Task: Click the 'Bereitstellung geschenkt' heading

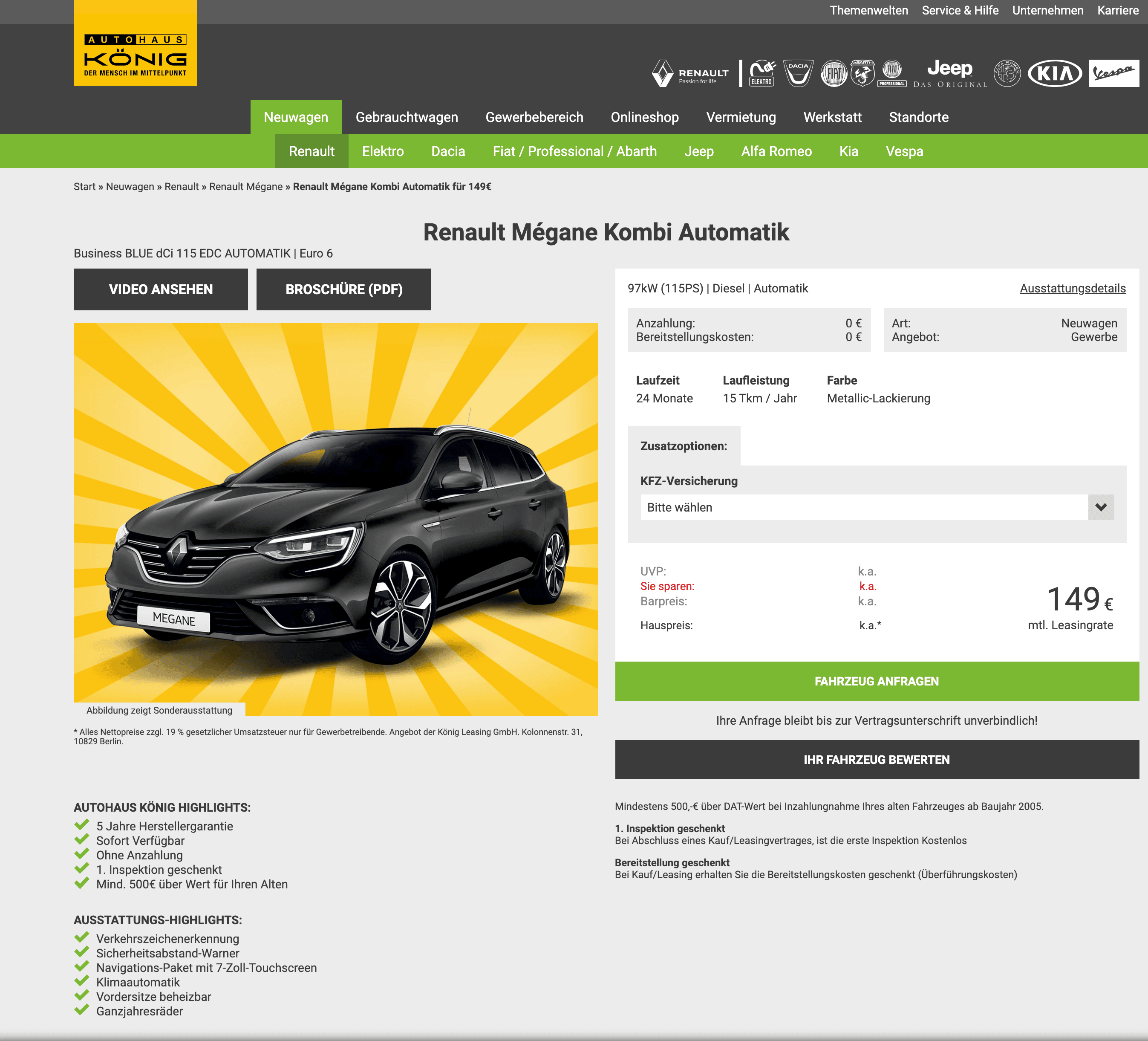Action: [672, 863]
